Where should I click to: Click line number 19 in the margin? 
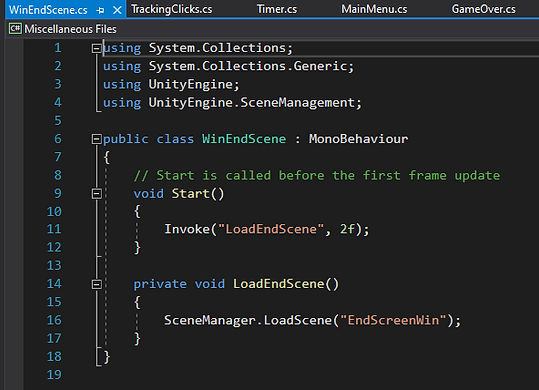point(54,375)
